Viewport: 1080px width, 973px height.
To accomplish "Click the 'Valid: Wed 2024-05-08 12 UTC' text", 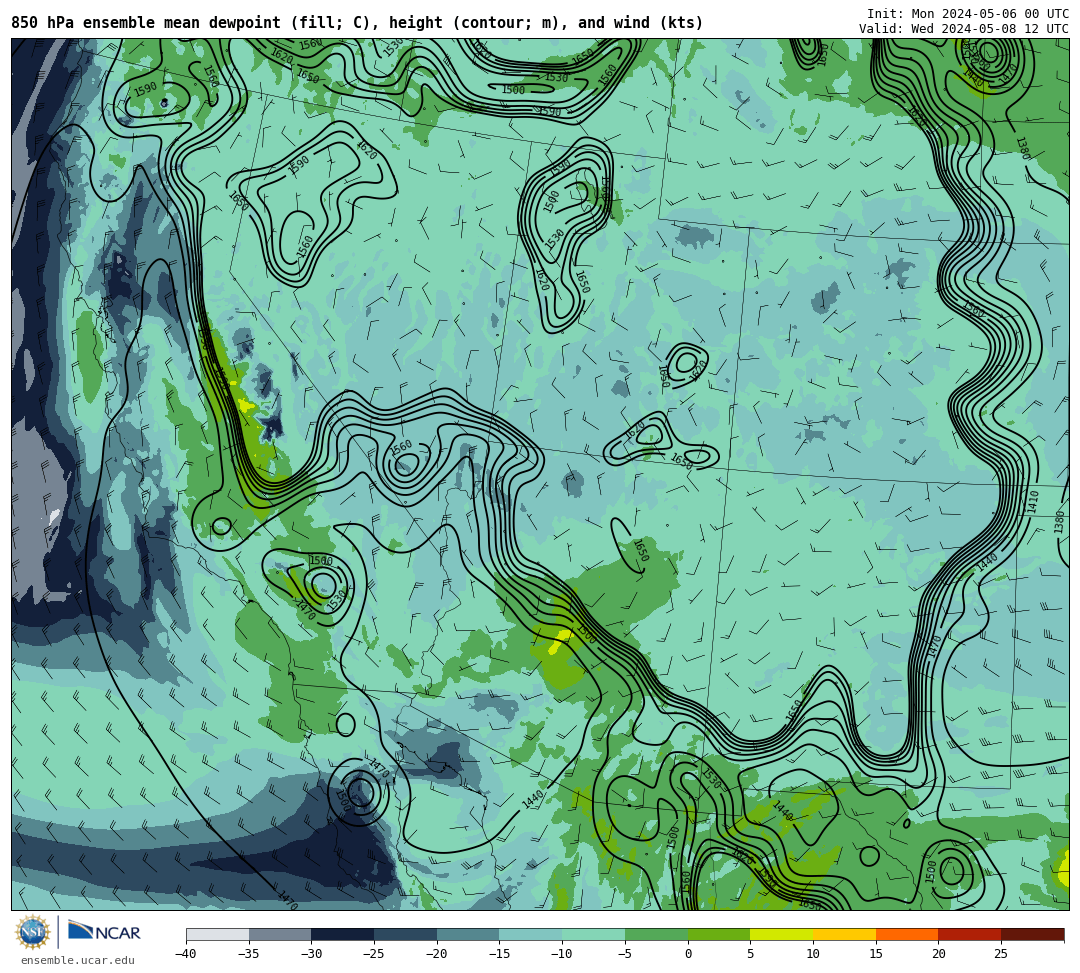I will [x=964, y=28].
